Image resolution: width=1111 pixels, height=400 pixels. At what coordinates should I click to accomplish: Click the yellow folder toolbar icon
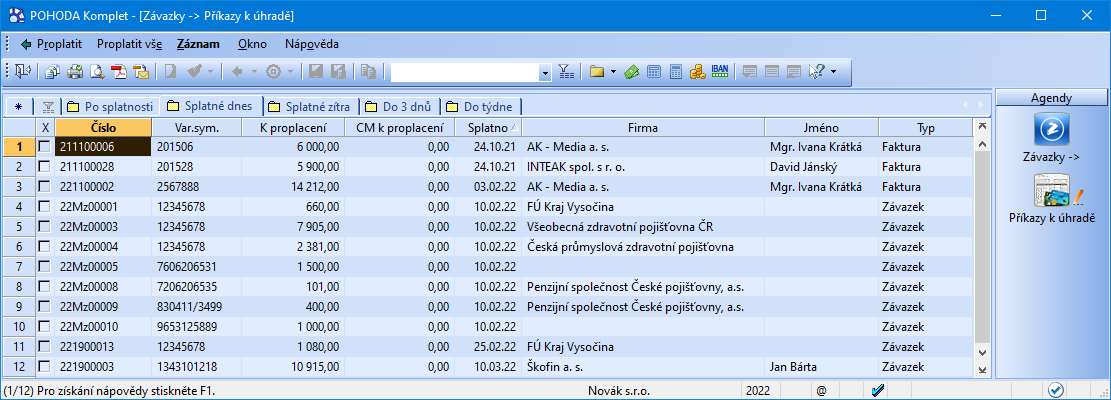coord(597,72)
